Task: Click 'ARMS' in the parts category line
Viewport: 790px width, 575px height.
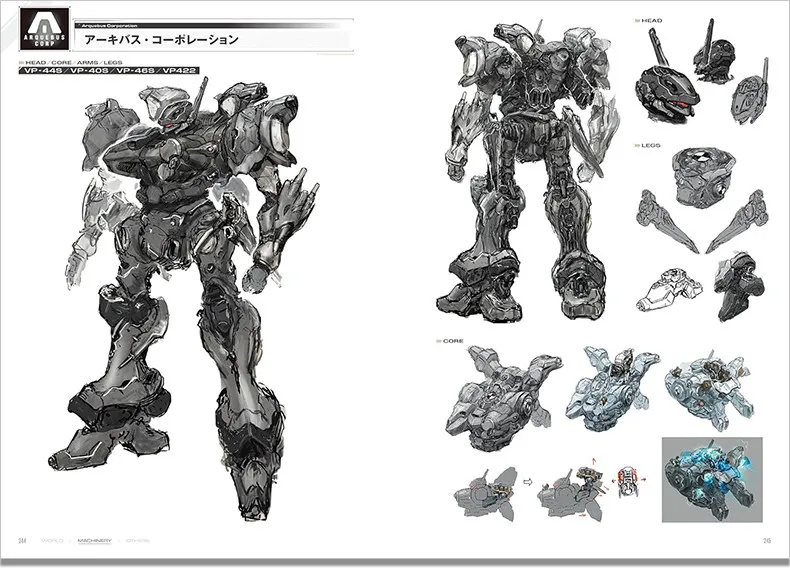Action: tap(87, 62)
